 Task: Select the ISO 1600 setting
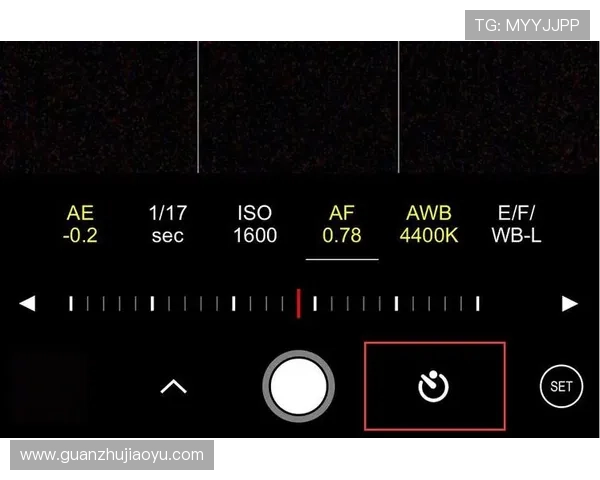(x=255, y=225)
